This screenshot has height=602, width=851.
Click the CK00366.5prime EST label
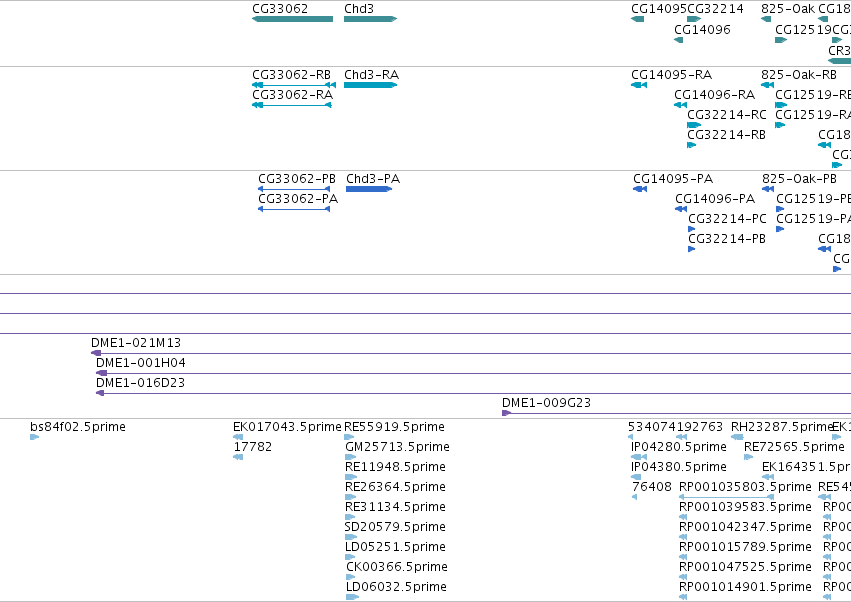[x=397, y=567]
